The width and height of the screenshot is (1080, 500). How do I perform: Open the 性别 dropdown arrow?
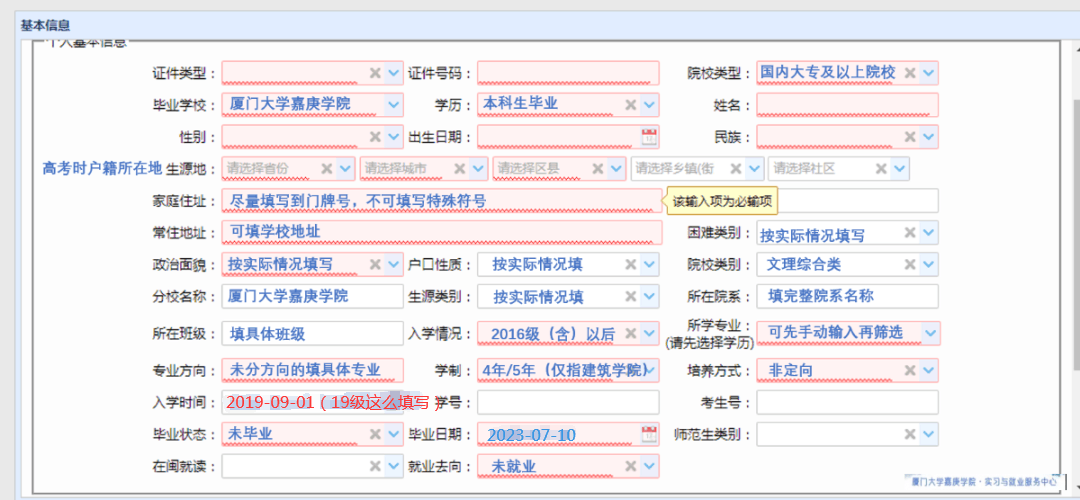394,136
